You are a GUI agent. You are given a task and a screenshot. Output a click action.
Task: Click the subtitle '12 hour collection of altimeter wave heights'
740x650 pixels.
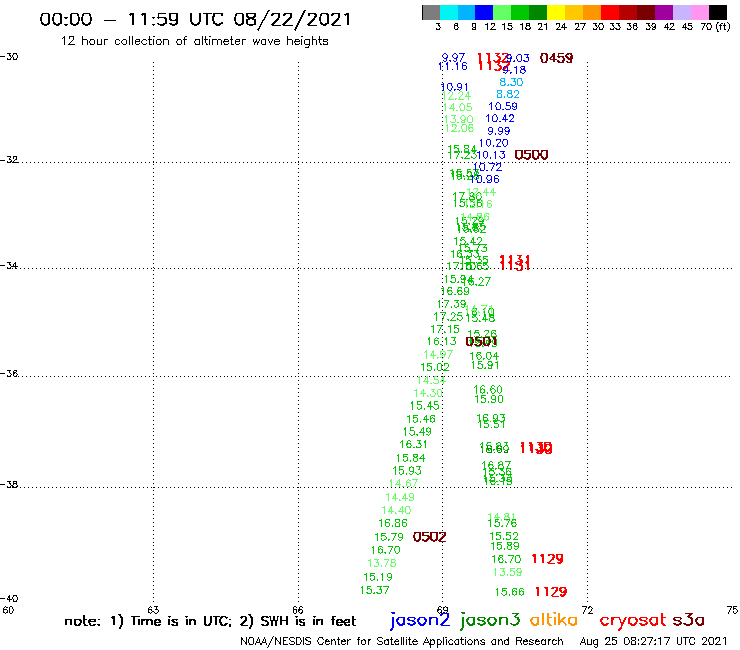click(194, 41)
